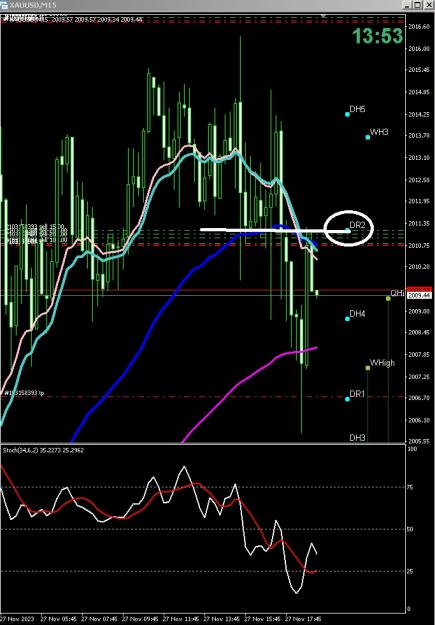This screenshot has height=625, width=435.
Task: Click the 27 Nov 09:45 time label
Action: (141, 619)
